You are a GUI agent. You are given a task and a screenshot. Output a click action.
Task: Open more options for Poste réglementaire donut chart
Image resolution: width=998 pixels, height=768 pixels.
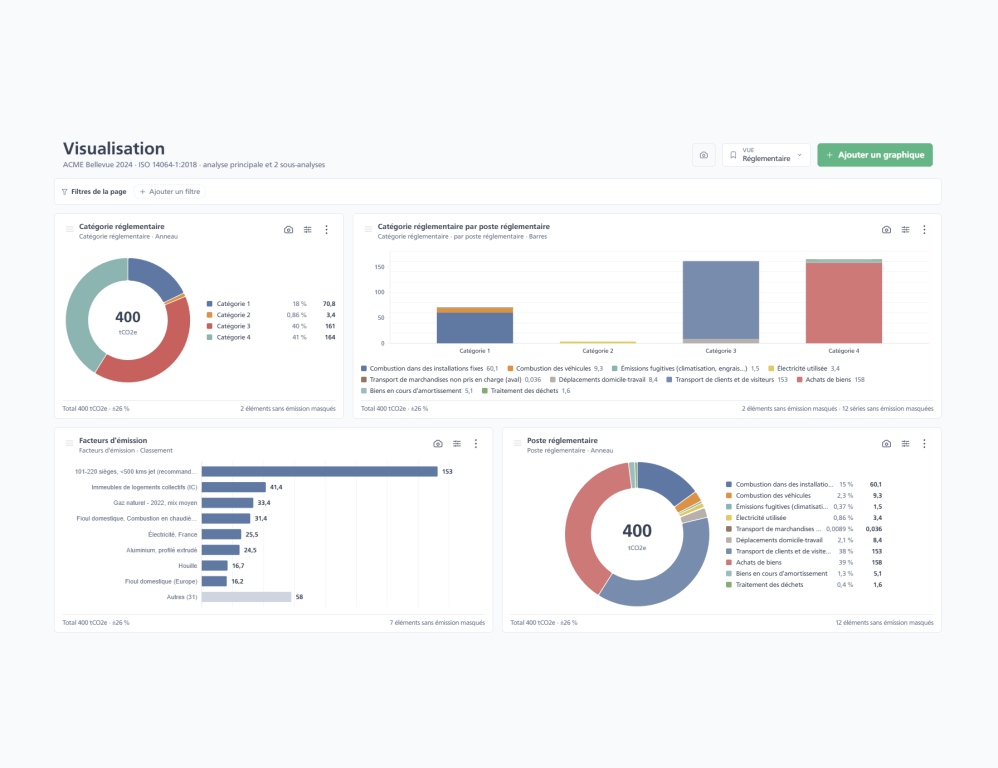pyautogui.click(x=924, y=443)
